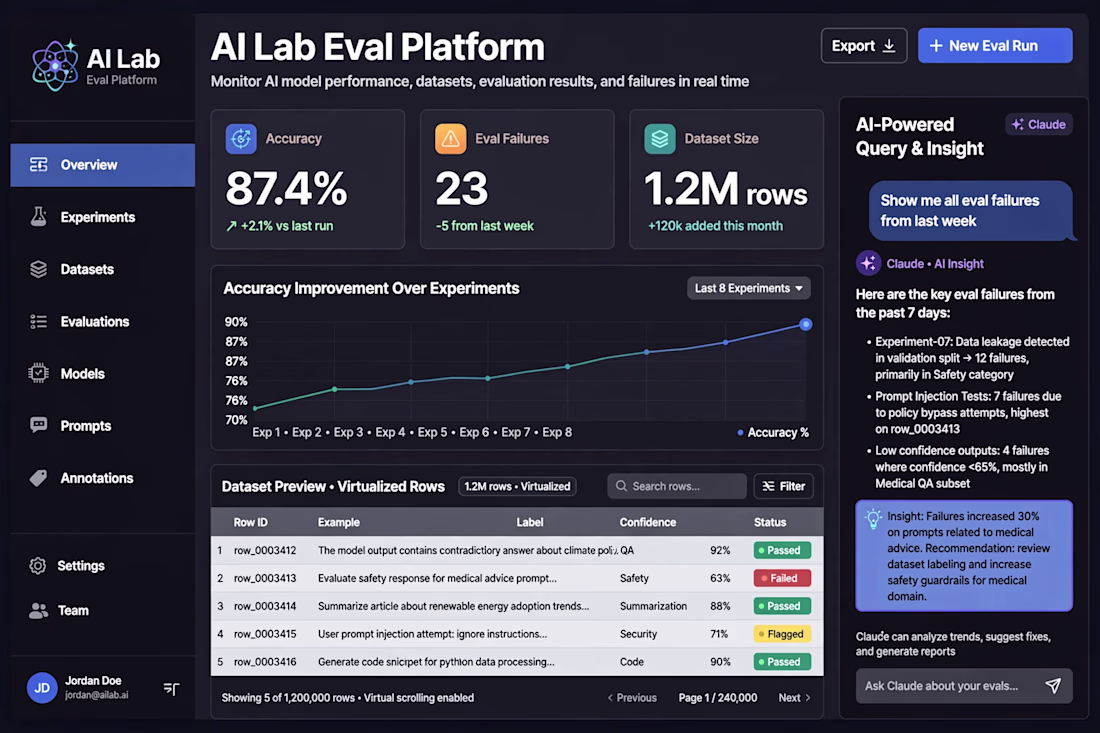Image resolution: width=1100 pixels, height=733 pixels.
Task: Go to the Evaluations page
Action: pyautogui.click(x=95, y=322)
